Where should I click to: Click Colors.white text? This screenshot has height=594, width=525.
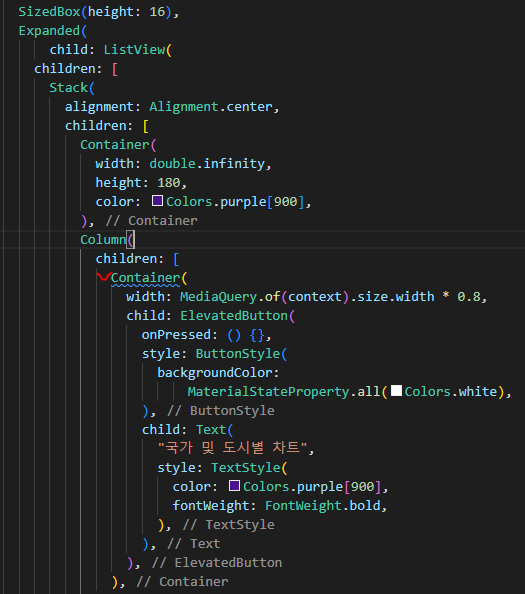451,392
